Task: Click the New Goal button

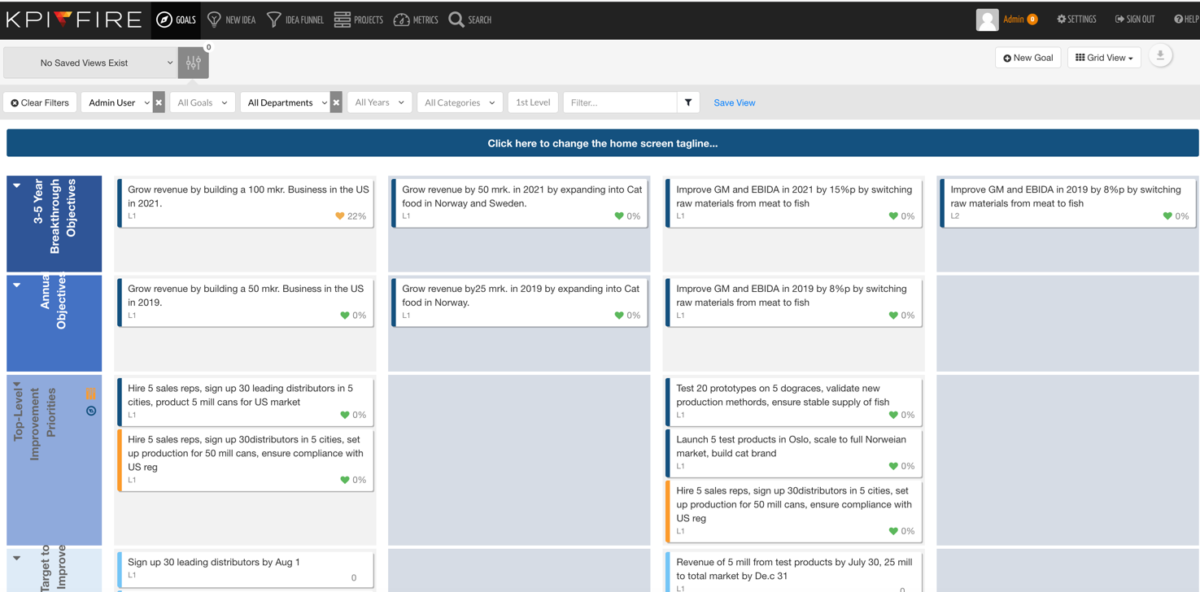Action: [1028, 58]
